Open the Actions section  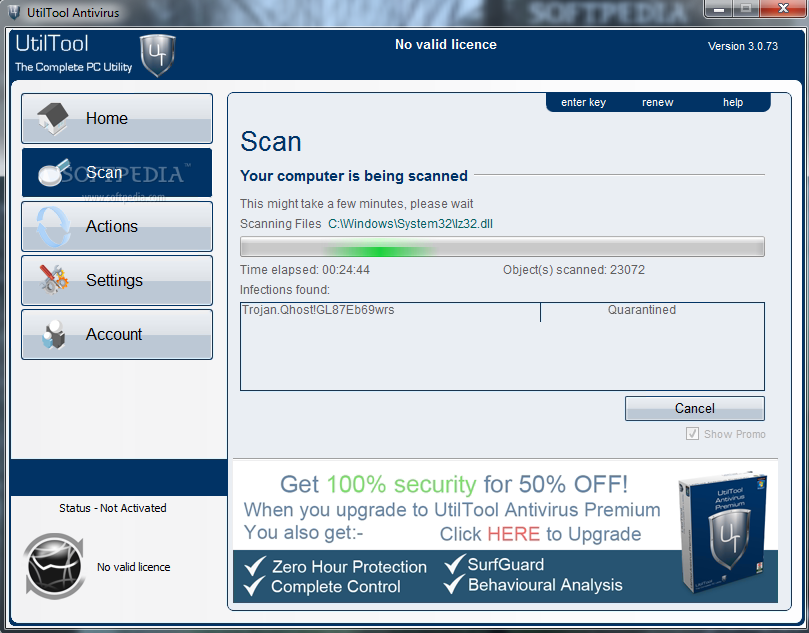117,226
